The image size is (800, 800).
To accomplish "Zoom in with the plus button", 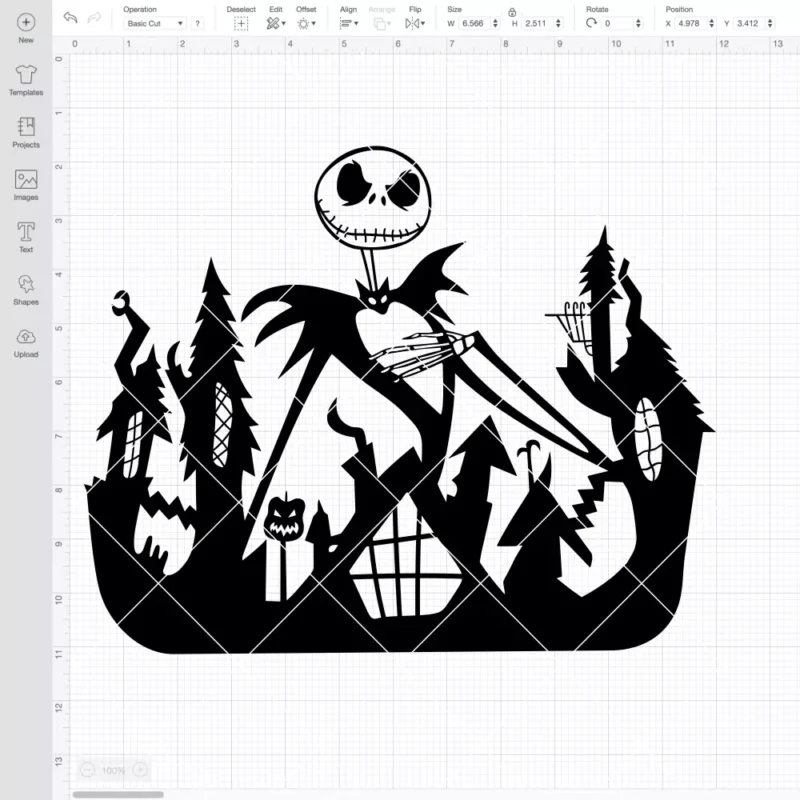I will point(140,770).
